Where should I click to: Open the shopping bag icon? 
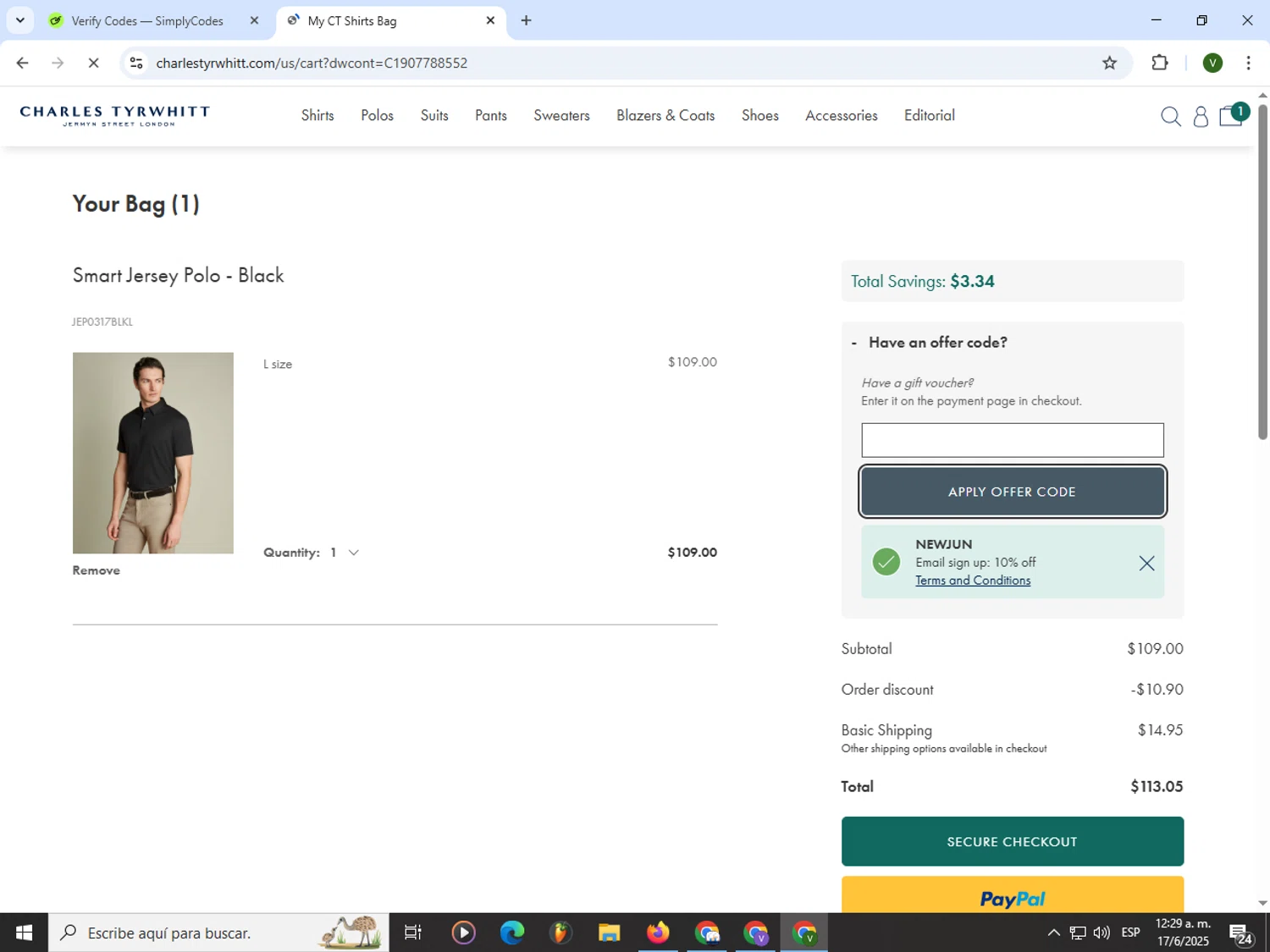[x=1232, y=115]
